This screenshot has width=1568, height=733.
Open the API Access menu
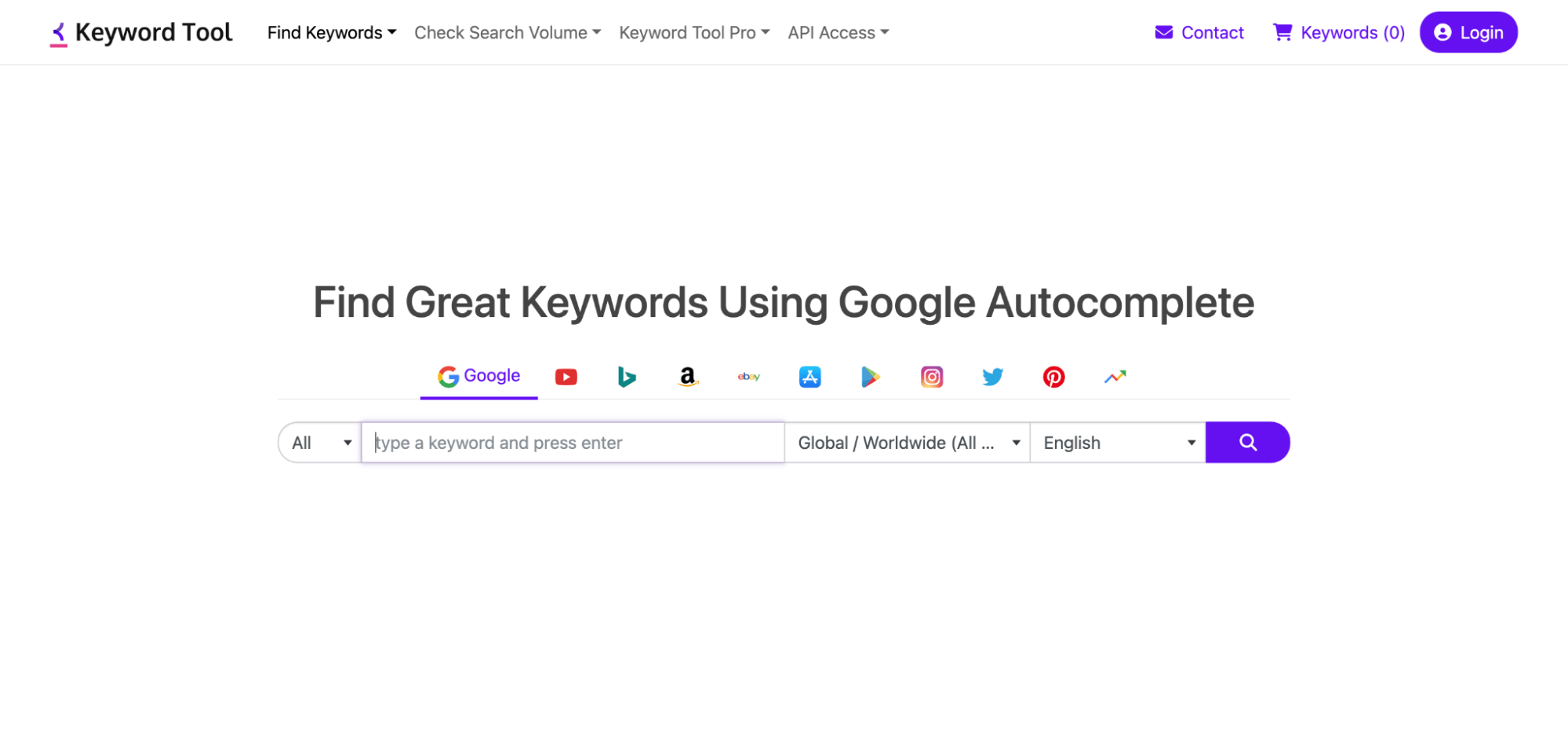[x=838, y=33]
